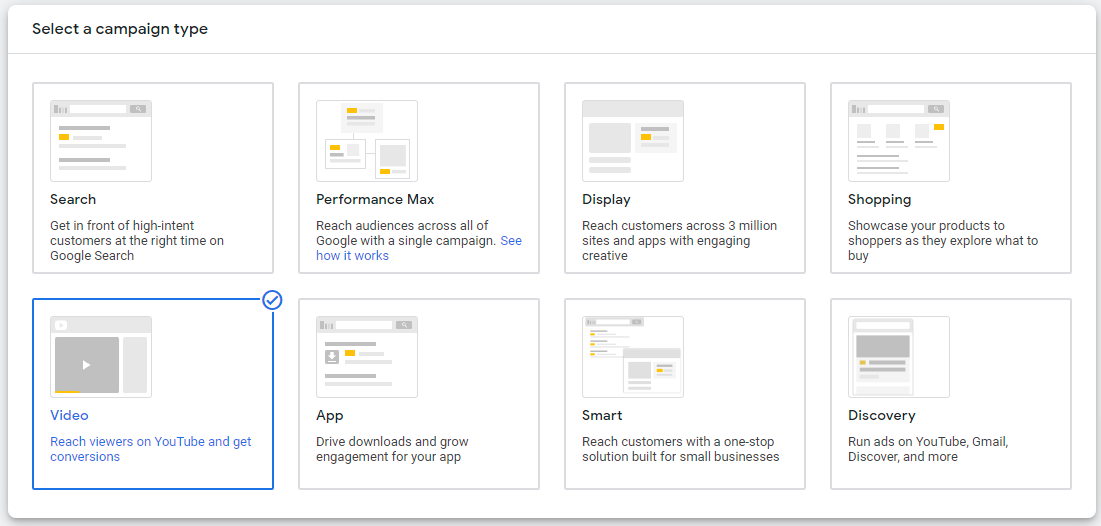The image size is (1101, 526).
Task: Open the 'See how it works' link
Action: 419,248
